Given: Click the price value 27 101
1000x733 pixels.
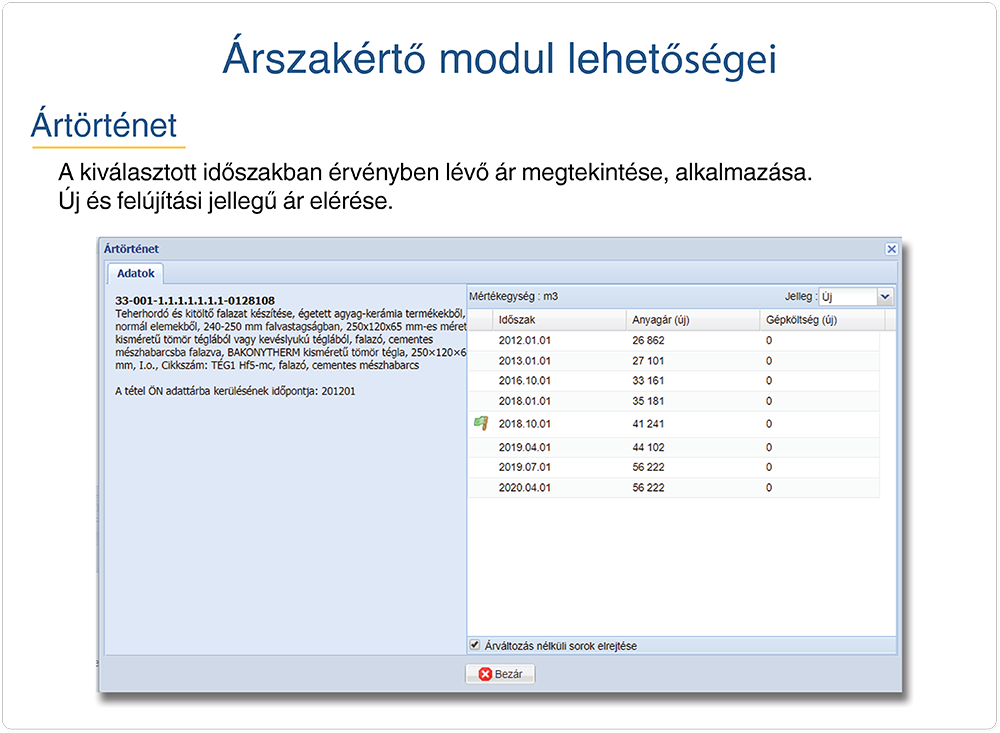Looking at the screenshot, I should pyautogui.click(x=648, y=361).
